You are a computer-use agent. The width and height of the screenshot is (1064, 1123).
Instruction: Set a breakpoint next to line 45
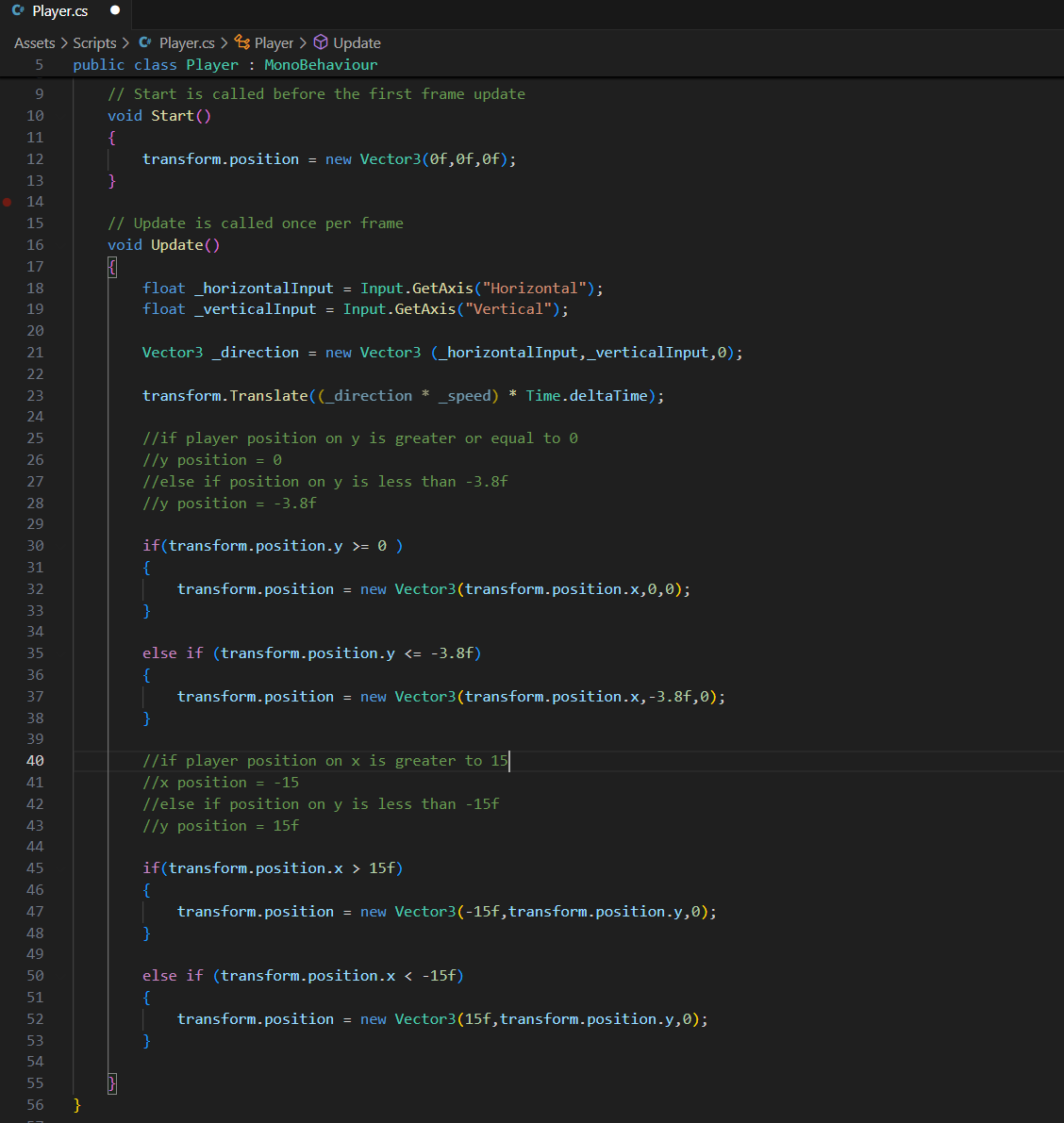point(8,867)
